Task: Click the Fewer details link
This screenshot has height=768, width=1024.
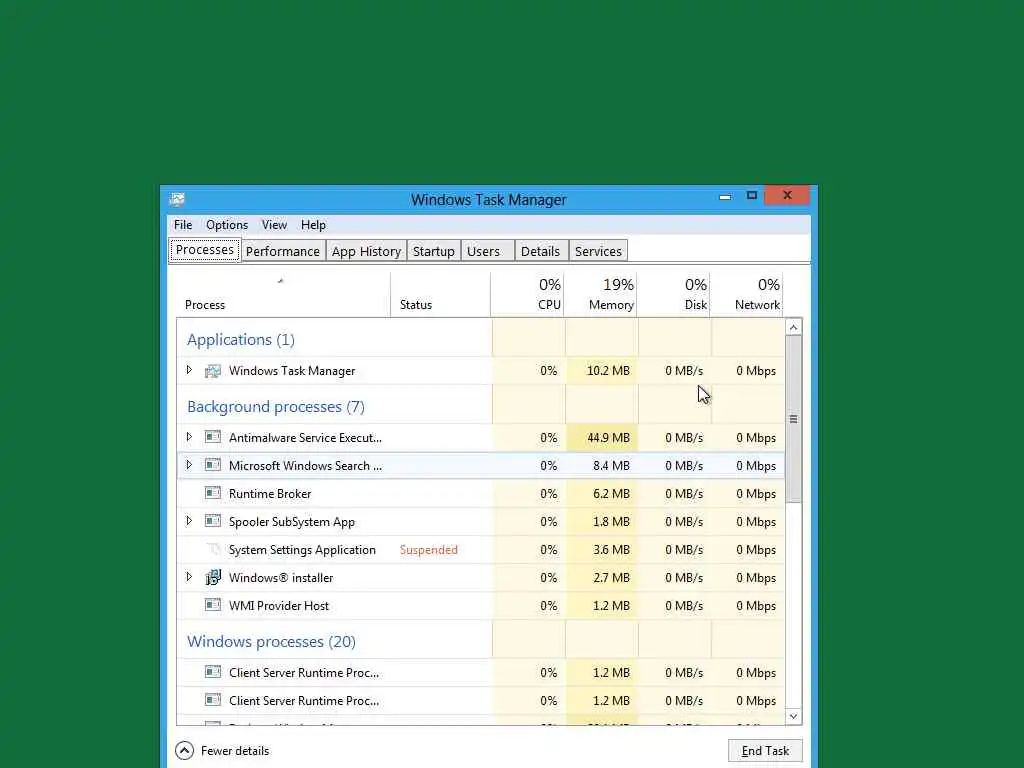Action: (x=235, y=751)
